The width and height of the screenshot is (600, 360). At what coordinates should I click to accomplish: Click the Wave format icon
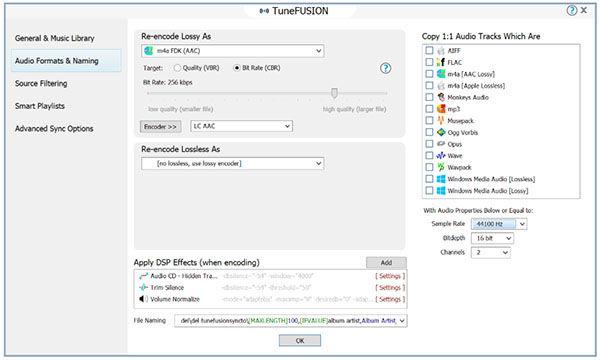(441, 155)
